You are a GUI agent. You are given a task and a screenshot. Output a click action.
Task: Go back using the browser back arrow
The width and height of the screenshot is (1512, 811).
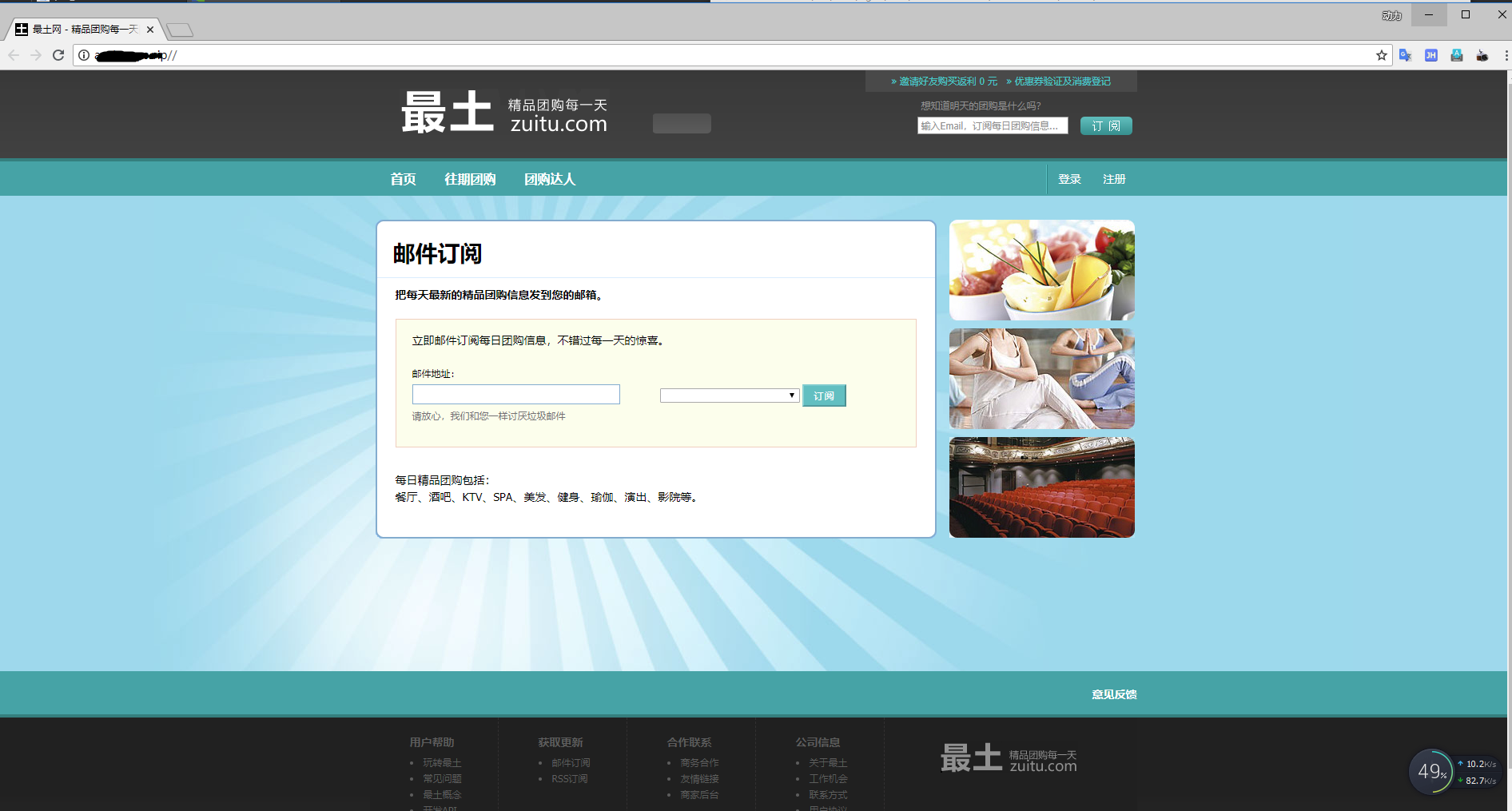point(14,55)
